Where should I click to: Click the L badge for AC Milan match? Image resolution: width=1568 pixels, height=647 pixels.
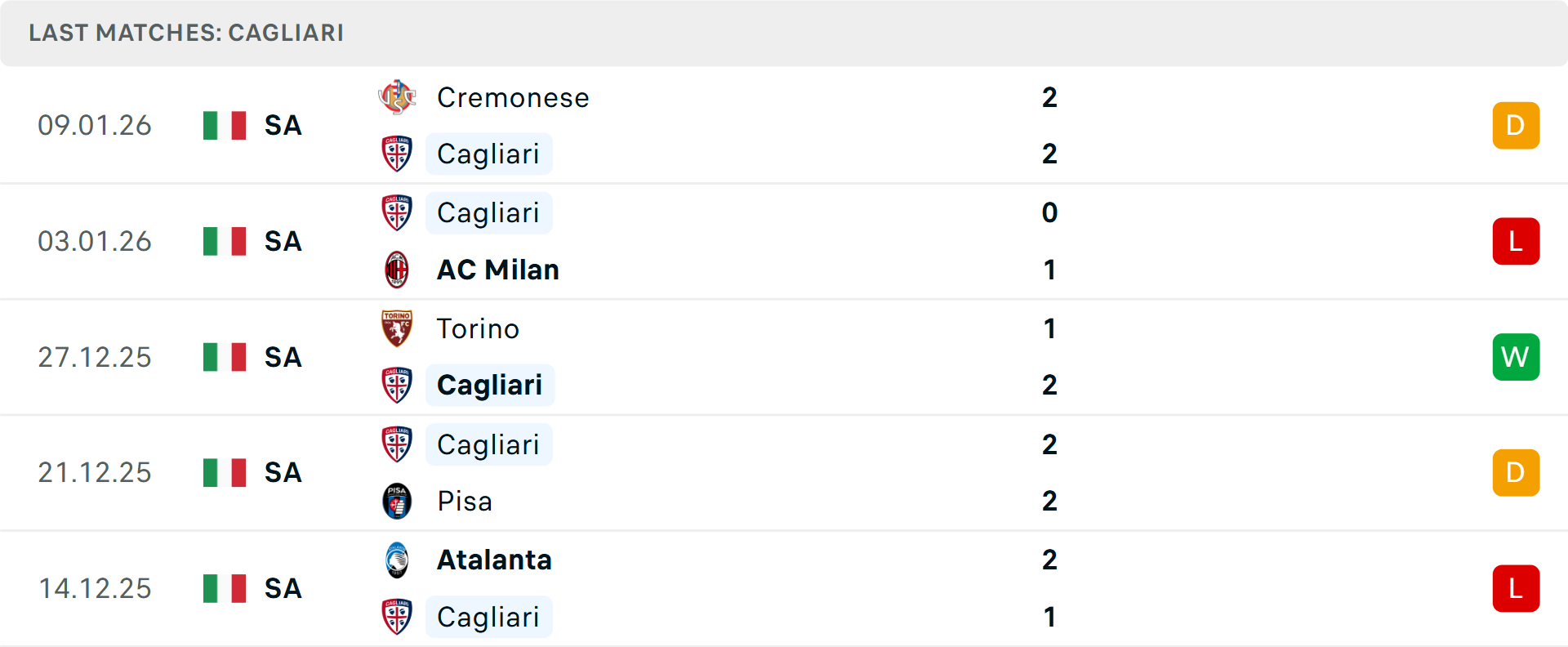pos(1516,241)
